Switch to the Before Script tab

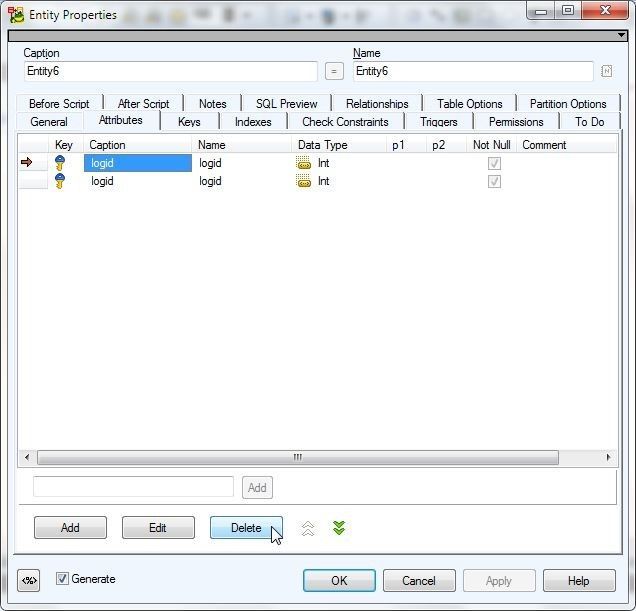point(59,103)
